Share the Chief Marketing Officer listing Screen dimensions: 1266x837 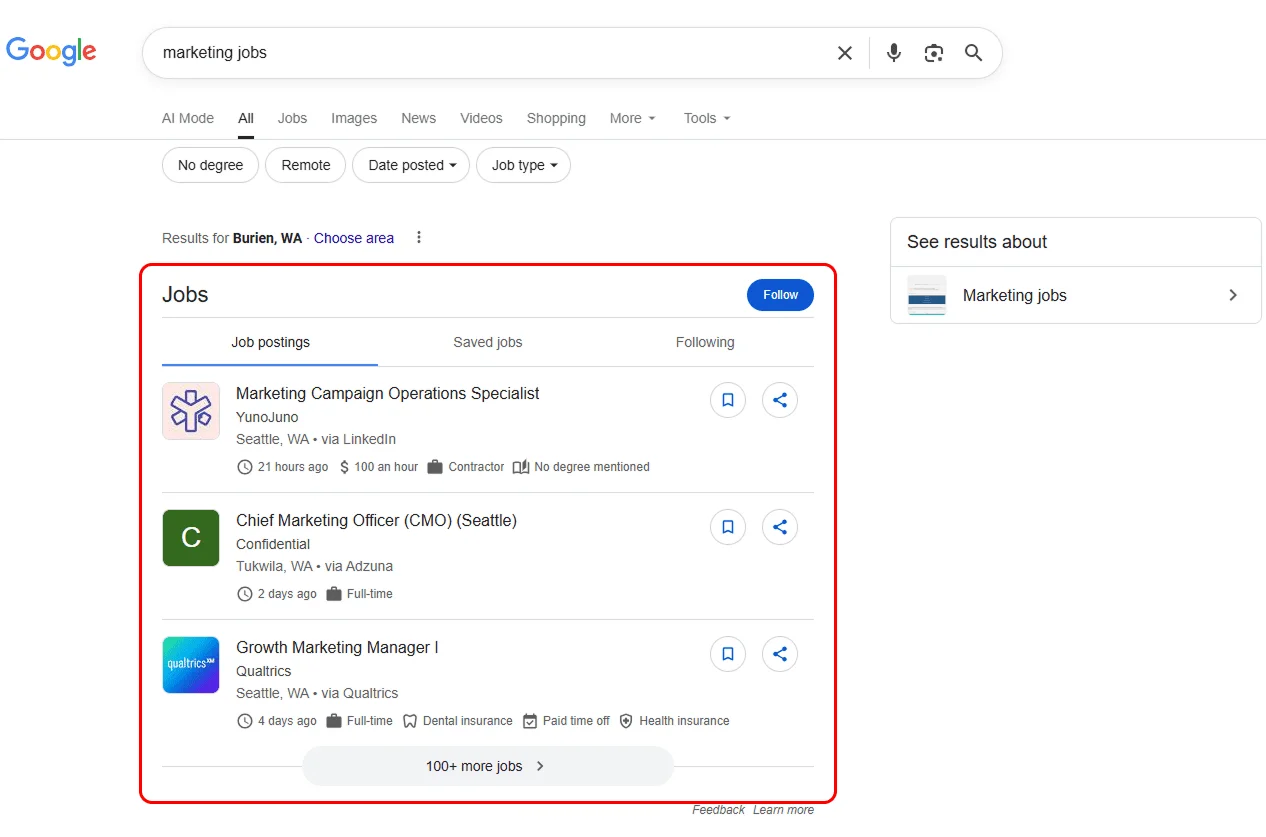click(780, 527)
